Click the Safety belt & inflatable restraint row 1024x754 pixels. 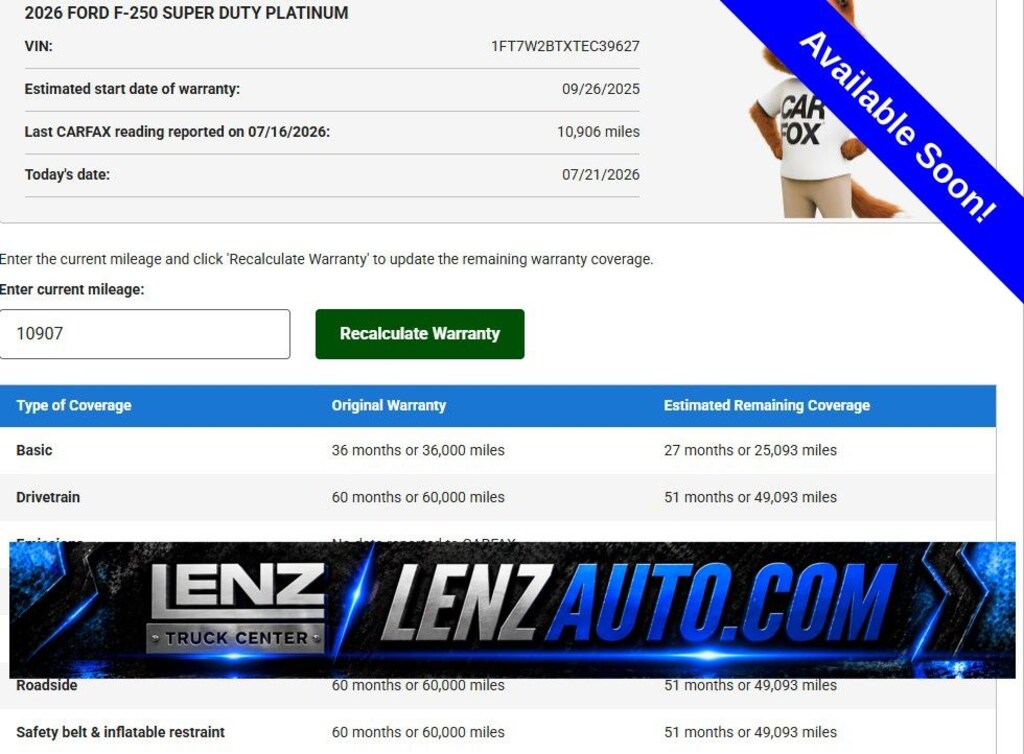(498, 732)
